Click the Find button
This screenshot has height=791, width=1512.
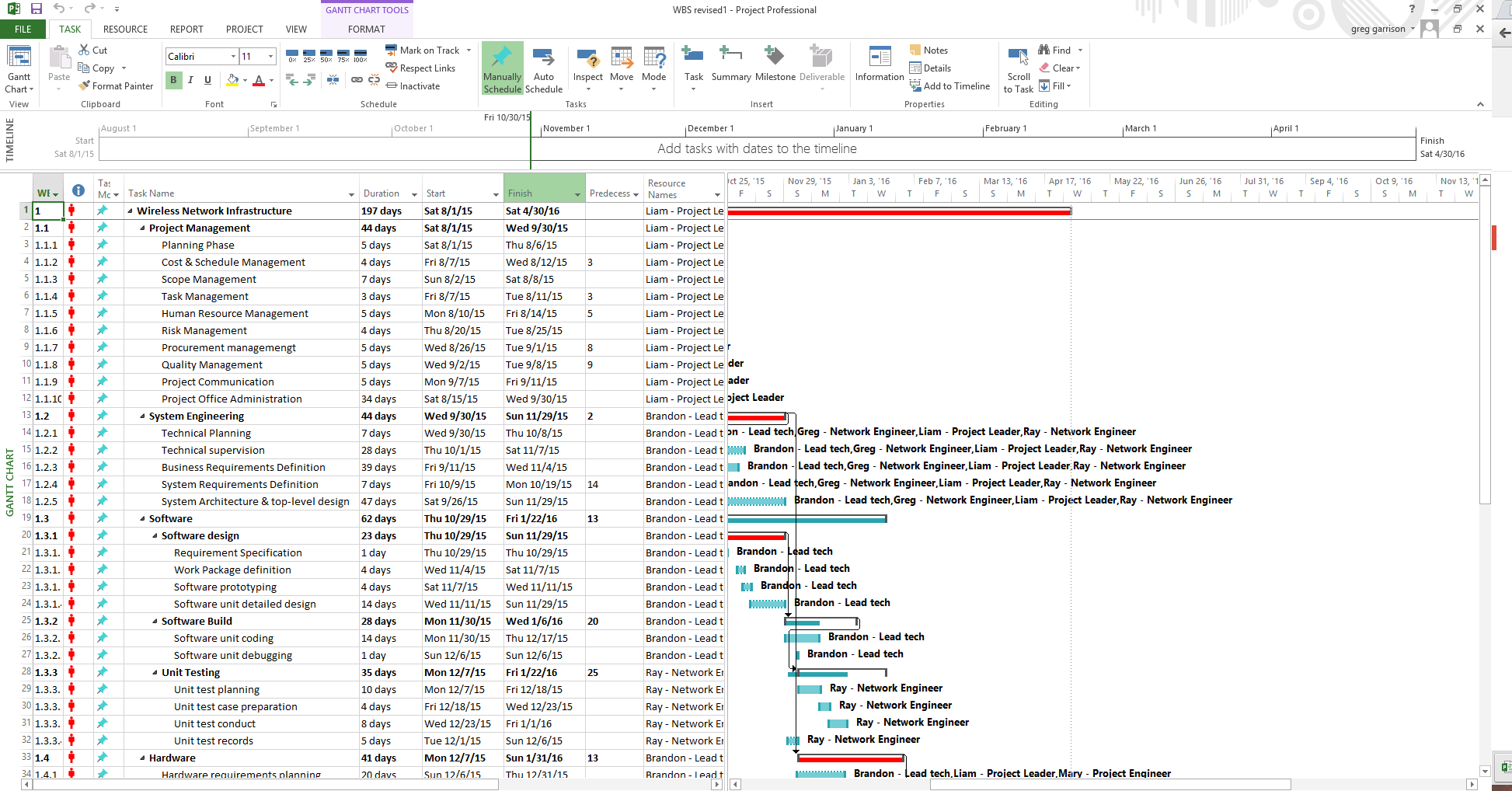(x=1060, y=50)
